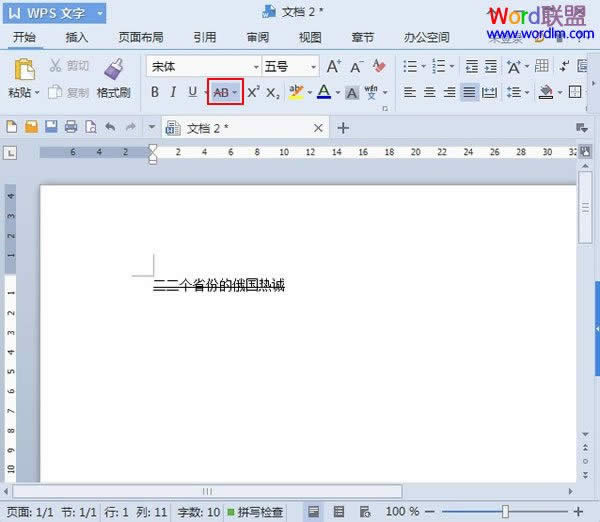
Task: Open the WPS 文字 application menu
Action: (55, 13)
